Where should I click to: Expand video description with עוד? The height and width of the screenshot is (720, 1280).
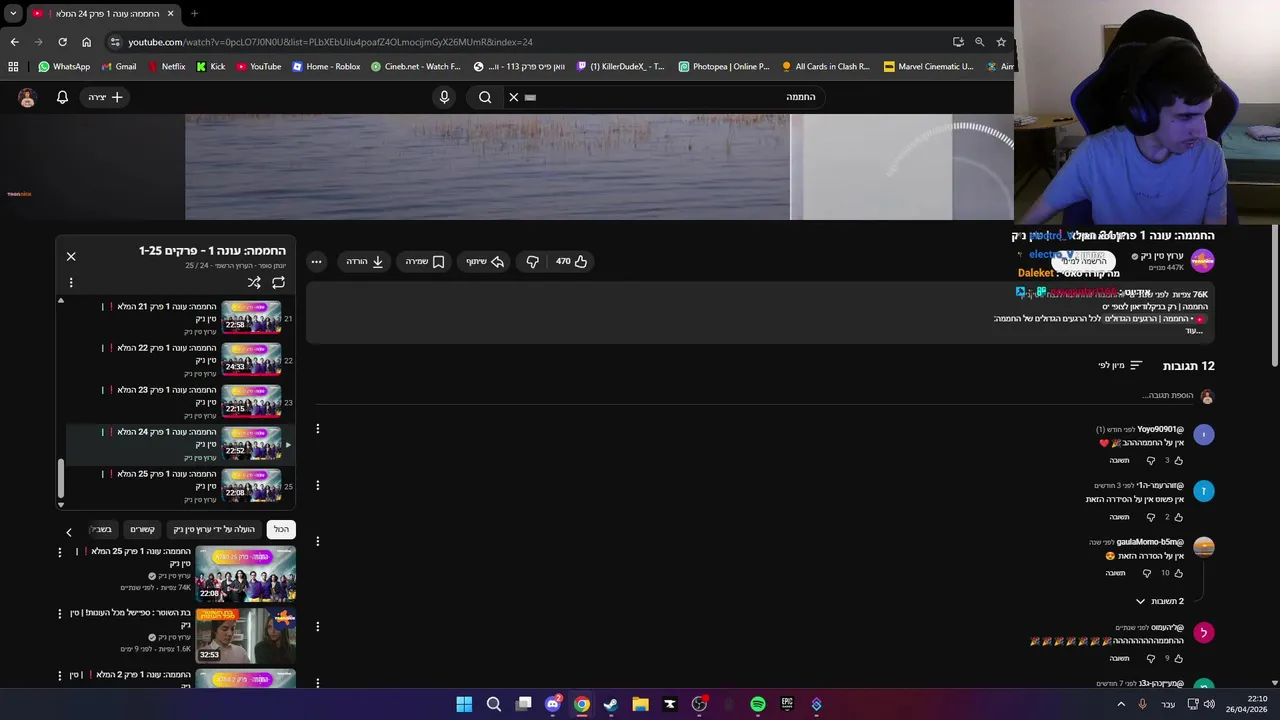(1193, 331)
